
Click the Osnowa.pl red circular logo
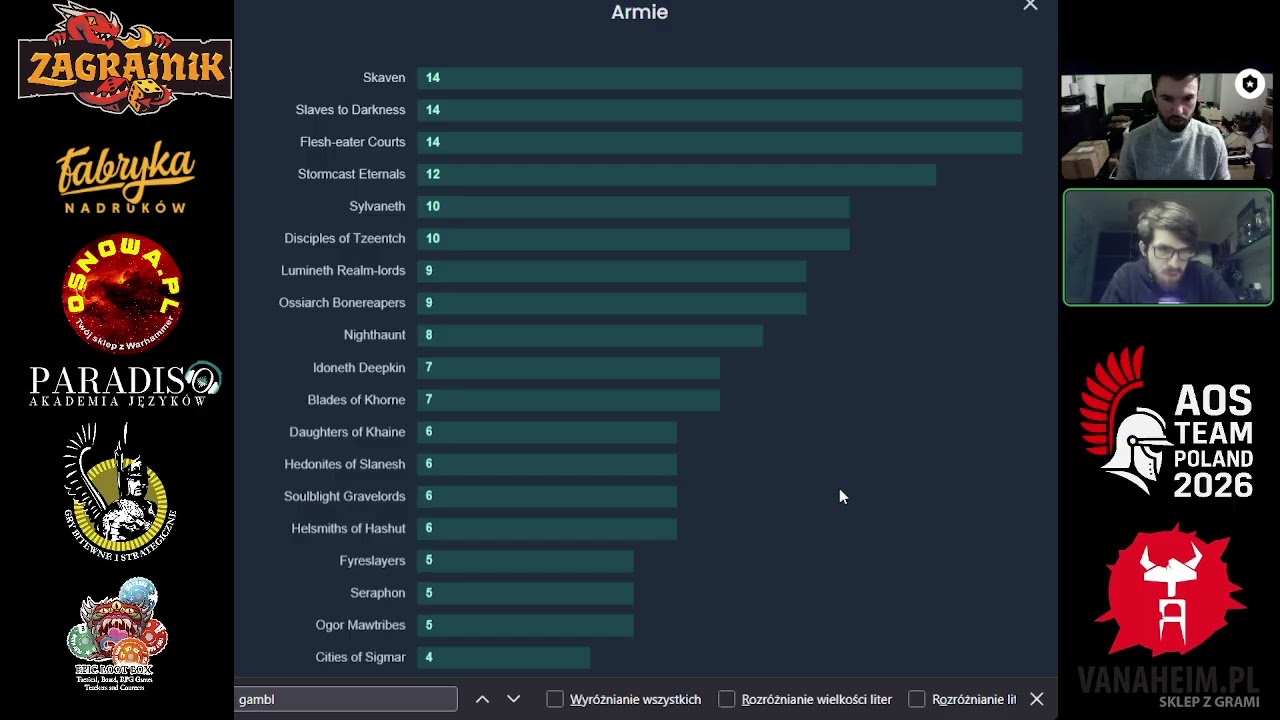[x=122, y=293]
